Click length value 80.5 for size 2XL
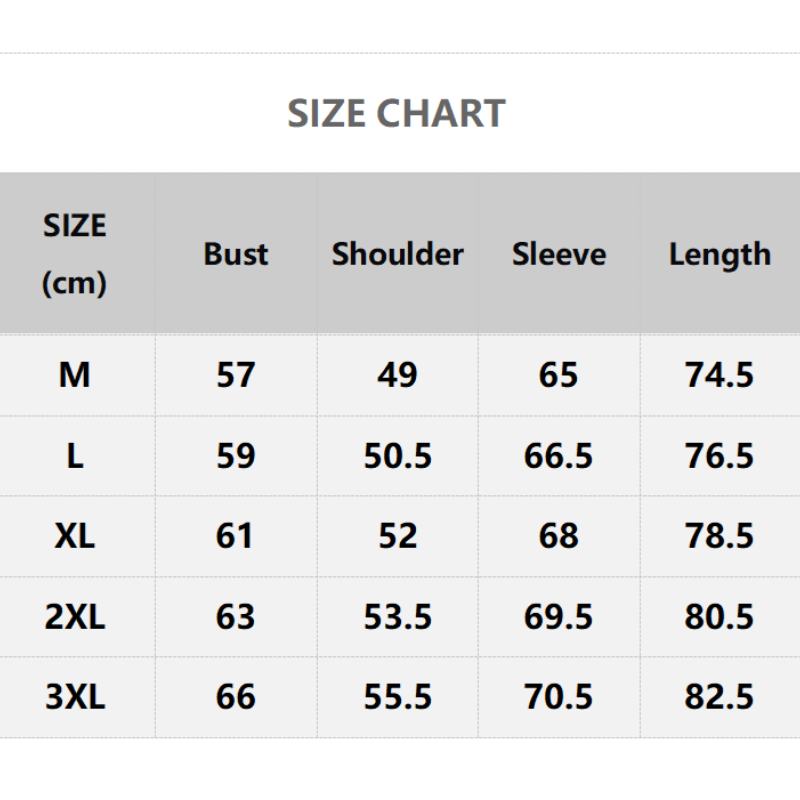 tap(720, 617)
